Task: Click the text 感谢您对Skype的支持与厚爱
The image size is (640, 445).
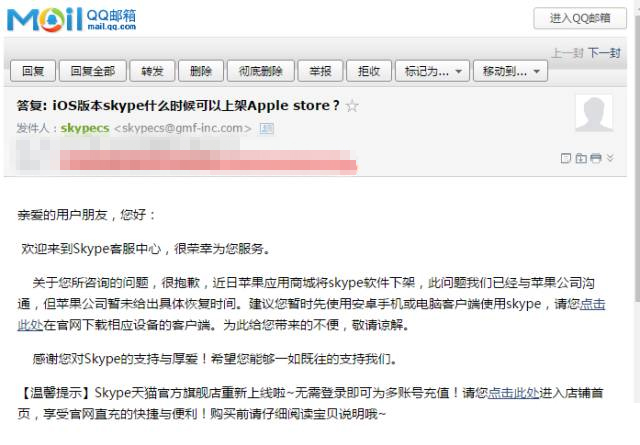Action: [116, 359]
